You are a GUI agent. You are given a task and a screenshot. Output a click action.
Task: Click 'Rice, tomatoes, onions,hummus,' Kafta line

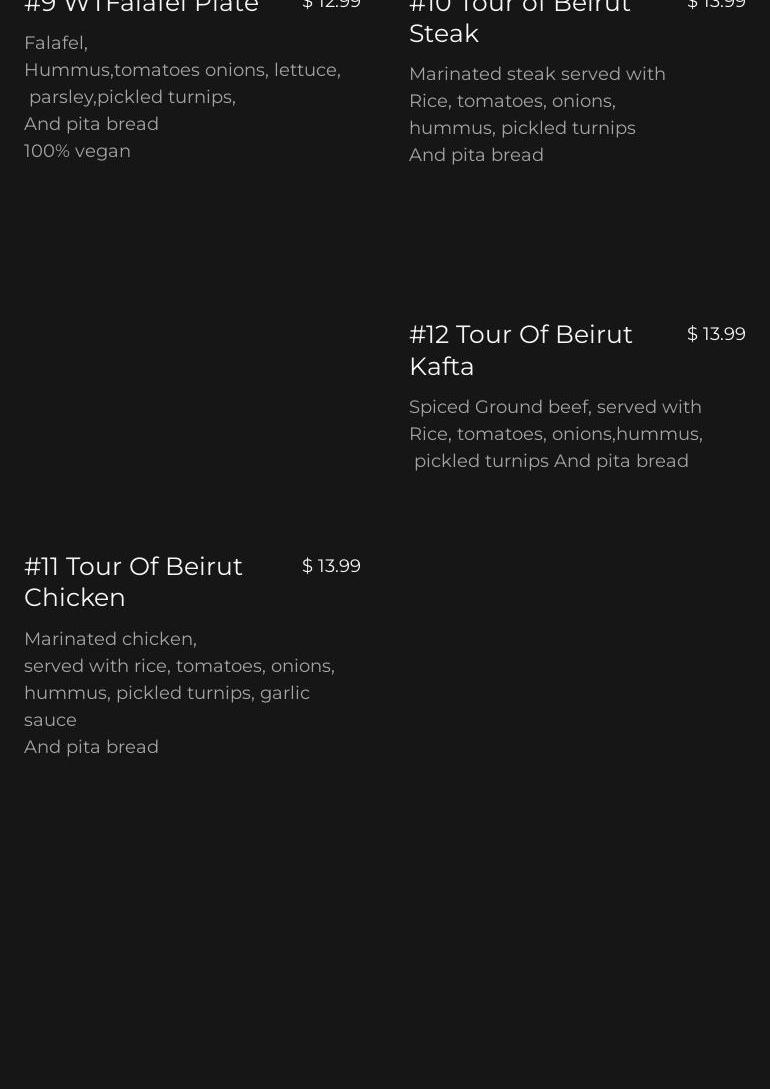click(x=556, y=434)
